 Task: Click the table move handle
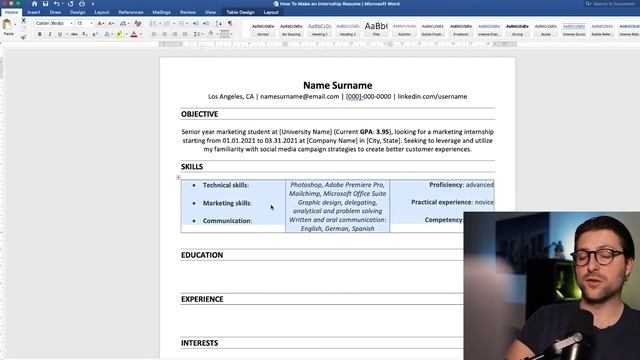click(x=178, y=177)
